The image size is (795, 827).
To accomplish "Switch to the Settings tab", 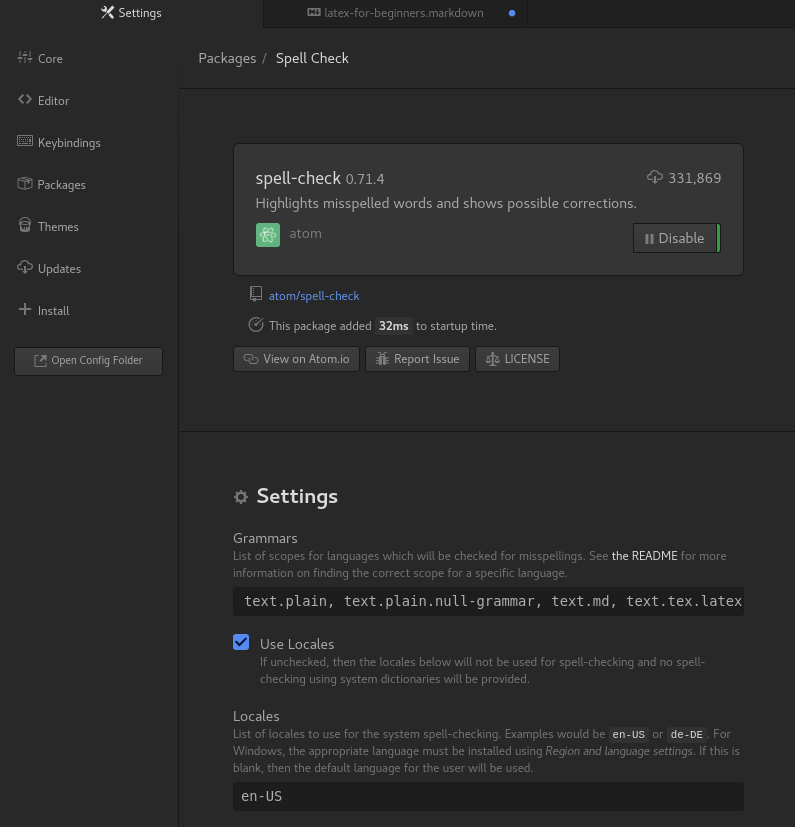I will pyautogui.click(x=131, y=13).
